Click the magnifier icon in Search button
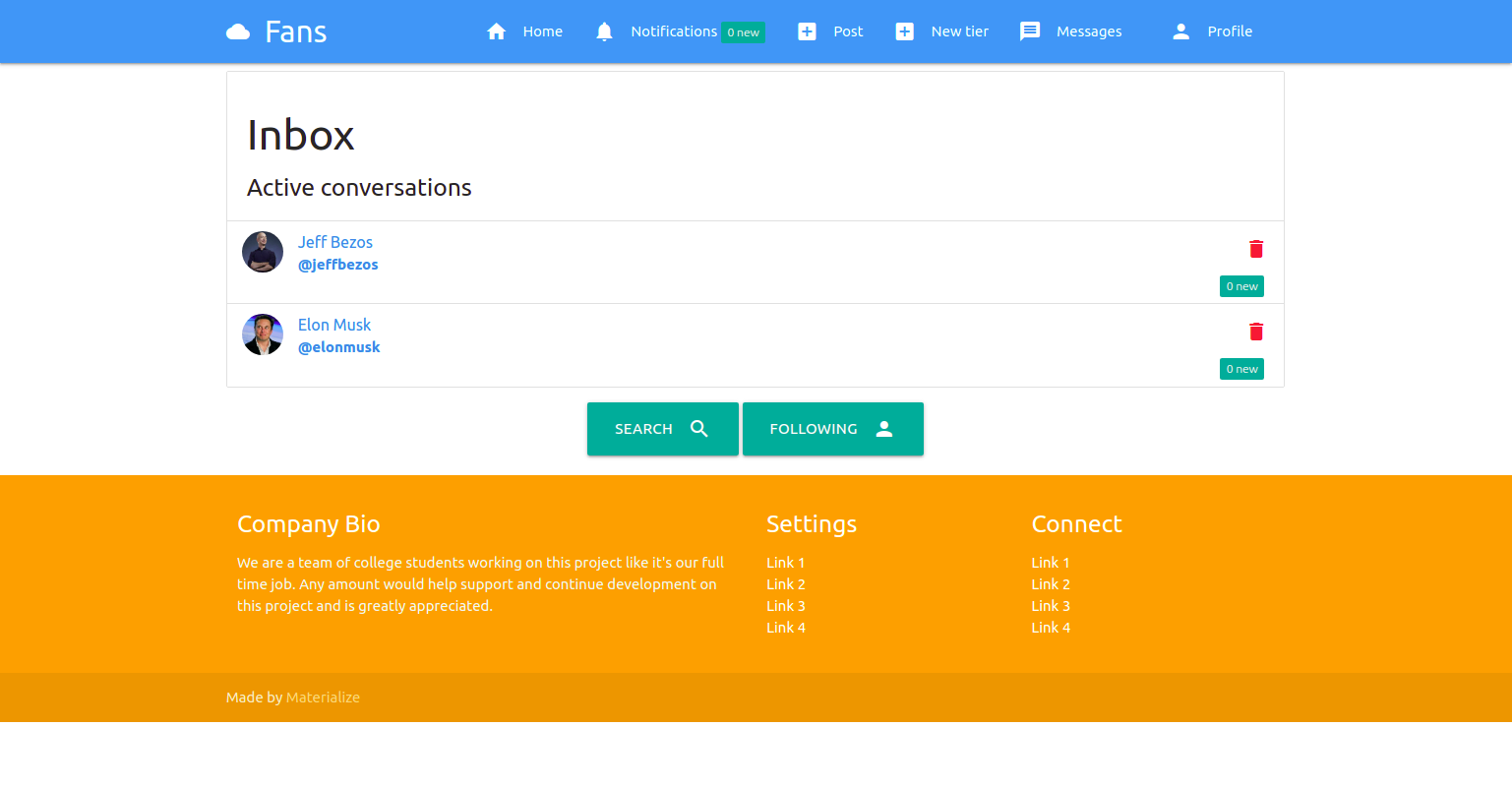This screenshot has height=788, width=1512. [x=699, y=429]
